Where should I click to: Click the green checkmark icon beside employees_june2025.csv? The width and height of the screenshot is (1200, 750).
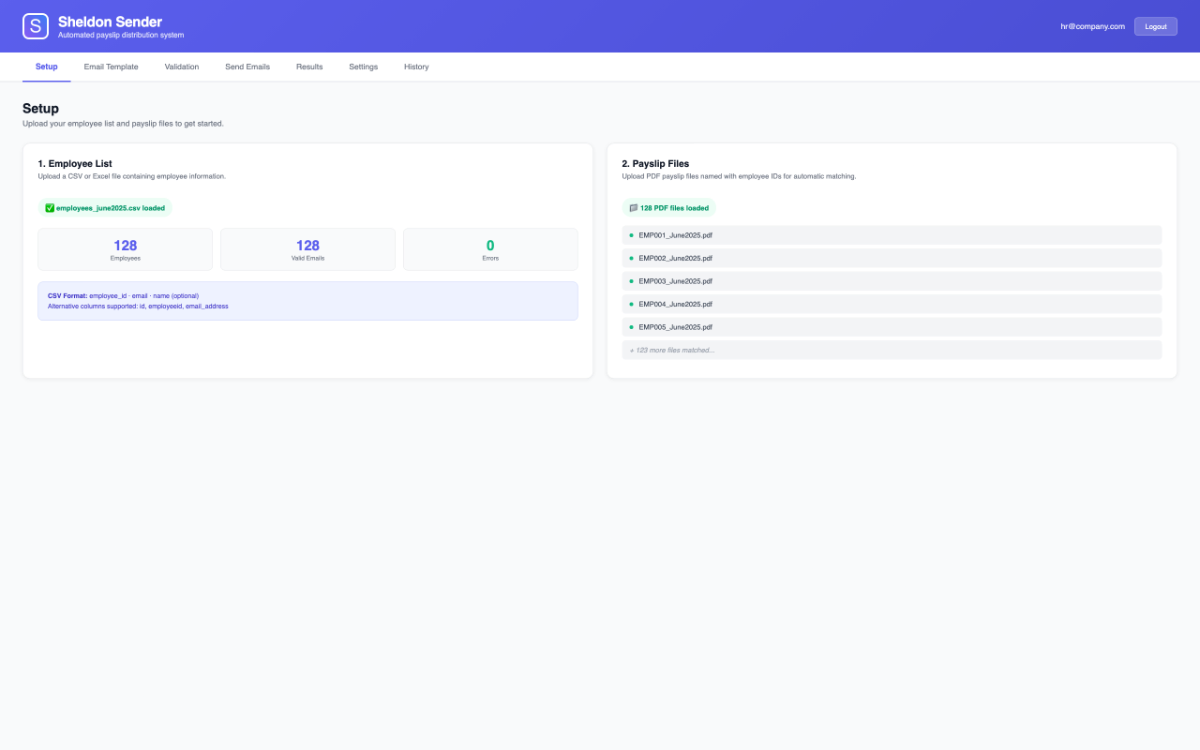click(x=50, y=208)
